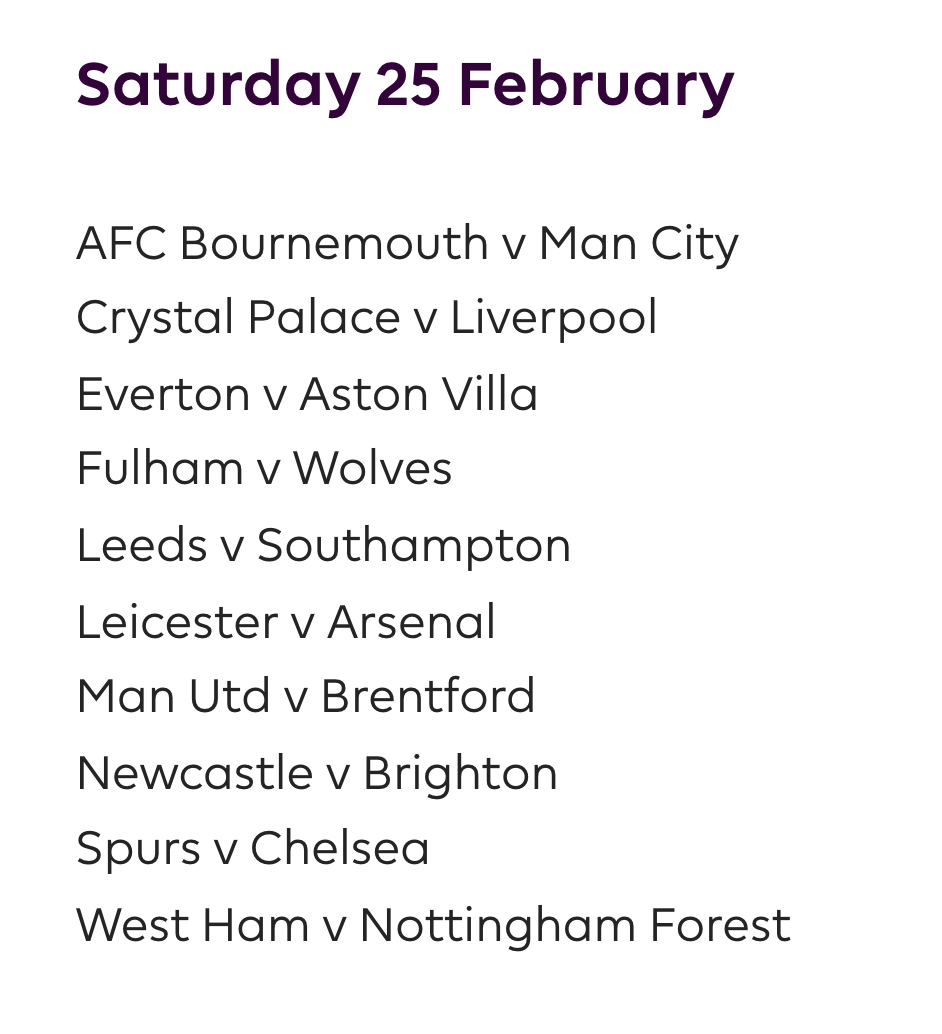Viewport: 942px width, 1034px height.
Task: Click Wolves in the fixture list
Action: (372, 469)
